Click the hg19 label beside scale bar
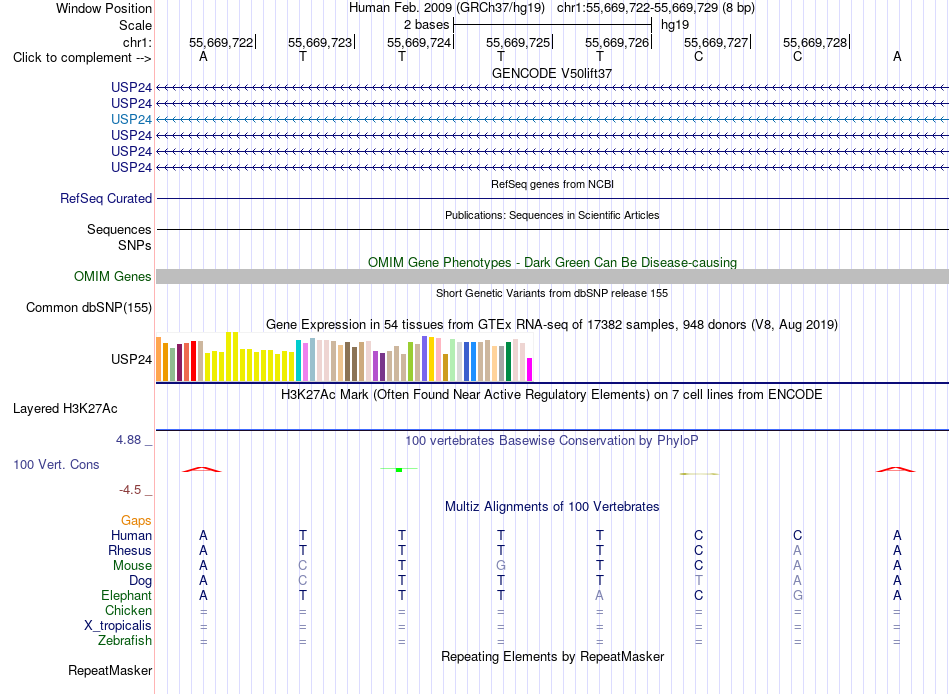950x694 pixels. 675,25
